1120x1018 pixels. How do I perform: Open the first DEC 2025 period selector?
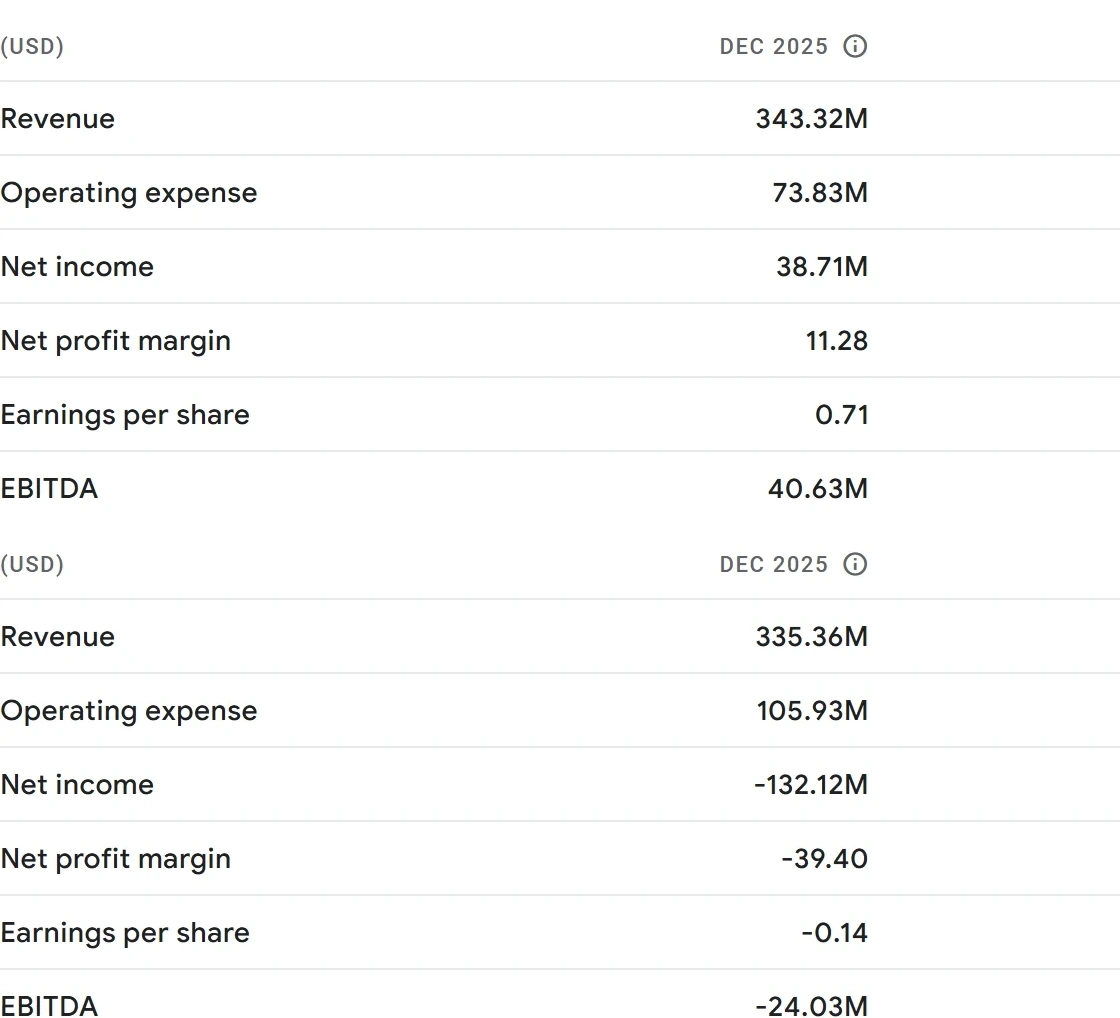[x=773, y=46]
